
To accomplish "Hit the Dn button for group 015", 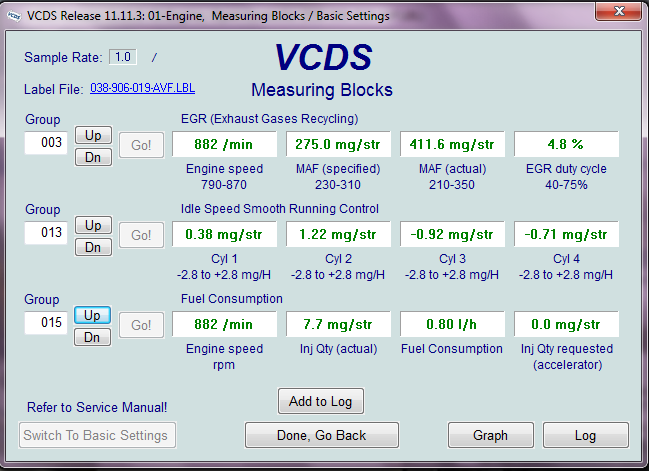I will click(92, 337).
